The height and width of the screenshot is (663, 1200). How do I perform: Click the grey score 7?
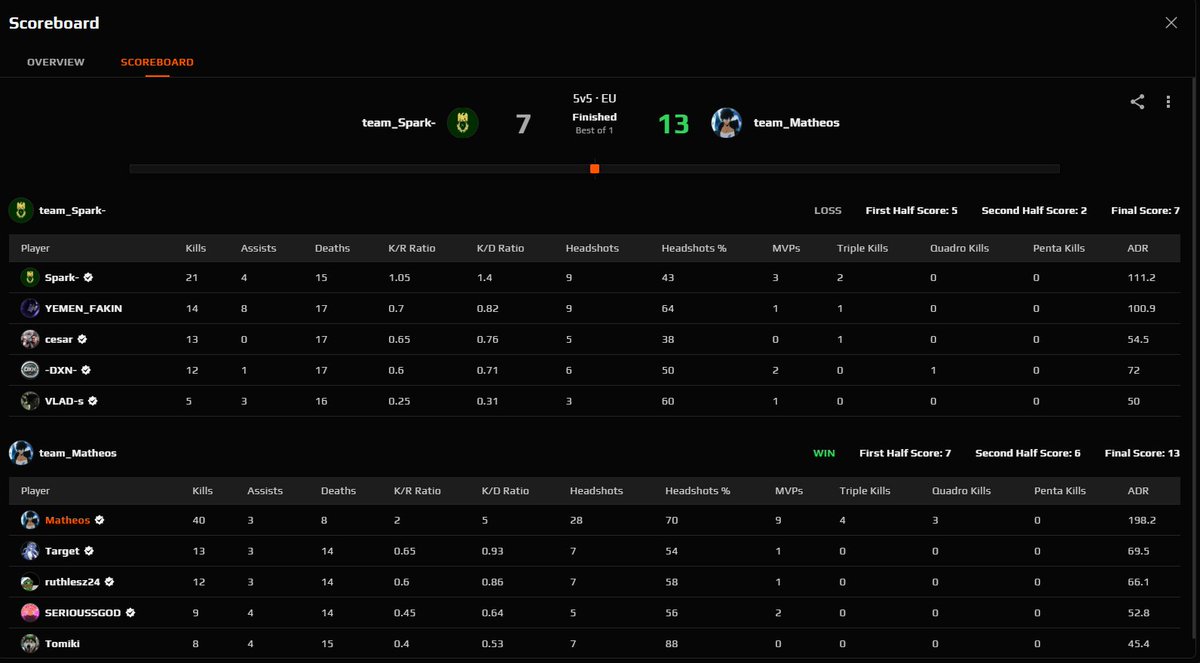point(523,124)
